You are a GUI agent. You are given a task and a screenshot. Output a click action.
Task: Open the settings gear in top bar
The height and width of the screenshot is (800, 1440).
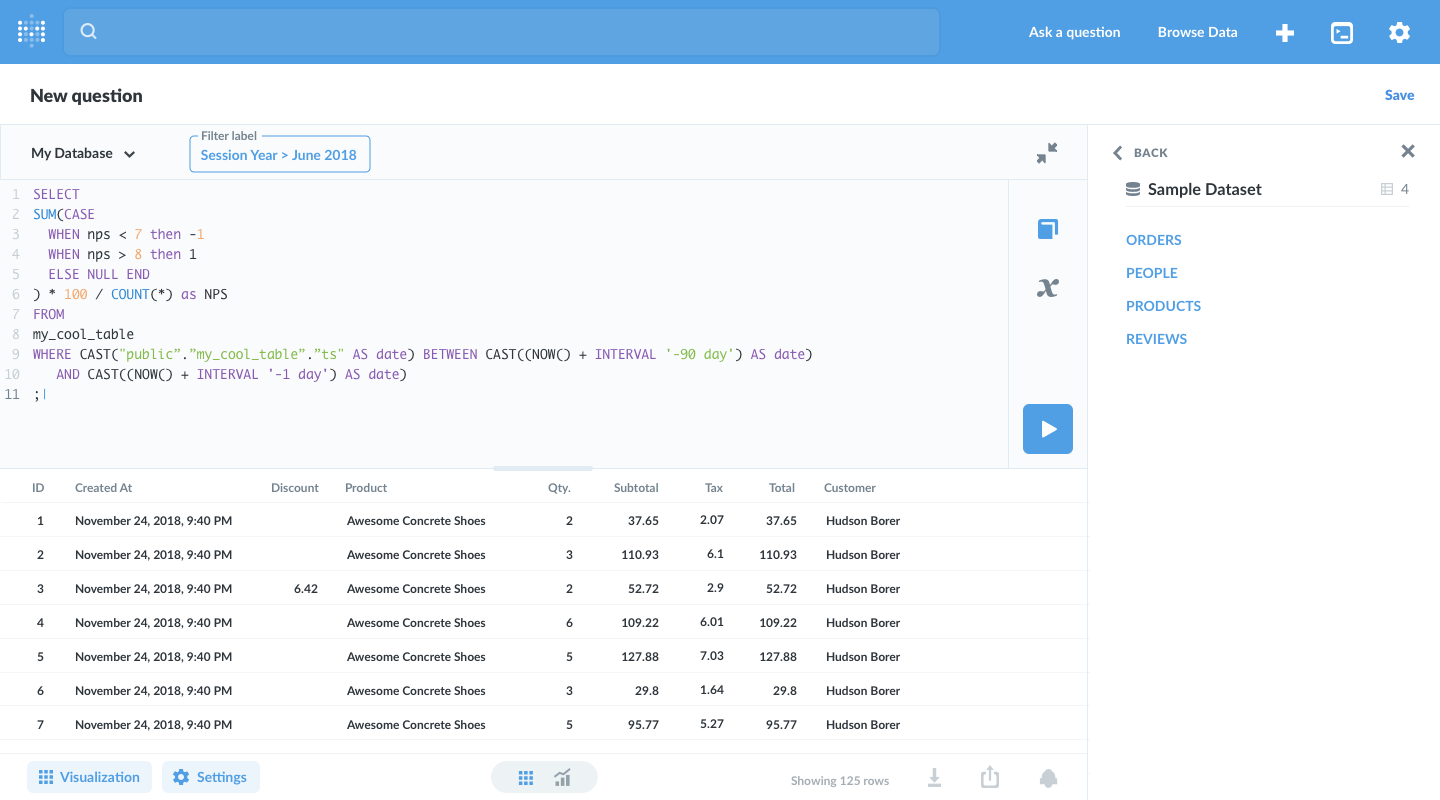(x=1399, y=33)
